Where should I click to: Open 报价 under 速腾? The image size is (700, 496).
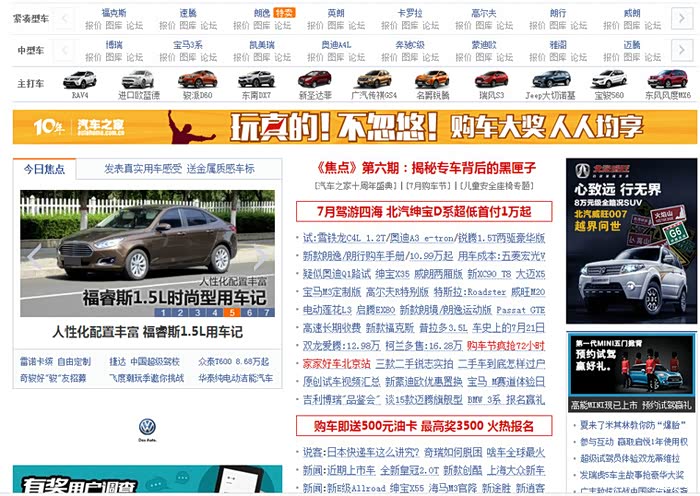point(167,25)
